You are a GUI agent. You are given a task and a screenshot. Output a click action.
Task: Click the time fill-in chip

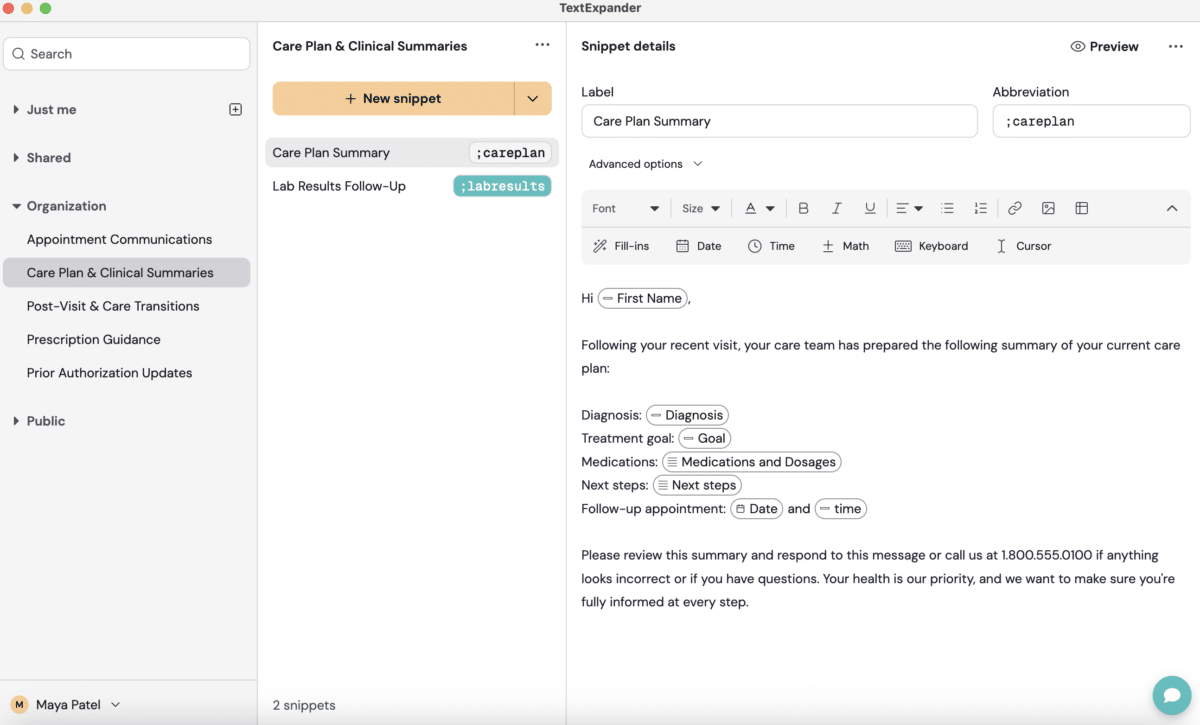click(x=841, y=508)
